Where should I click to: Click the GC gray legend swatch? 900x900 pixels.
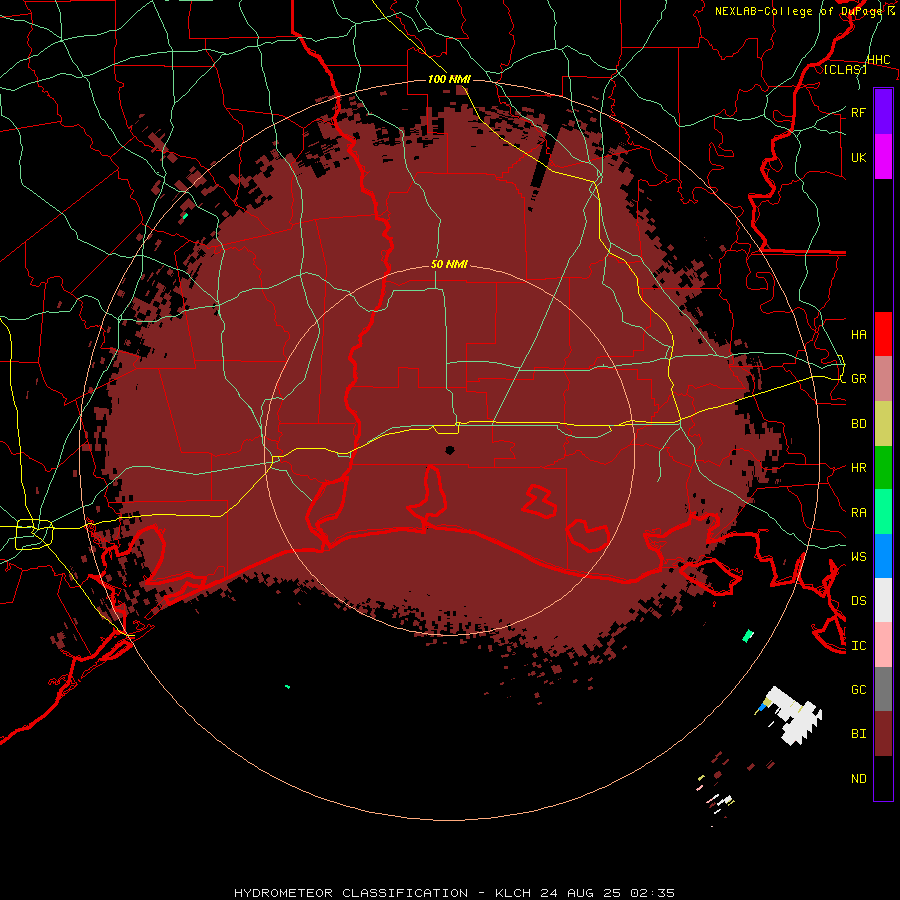(883, 689)
